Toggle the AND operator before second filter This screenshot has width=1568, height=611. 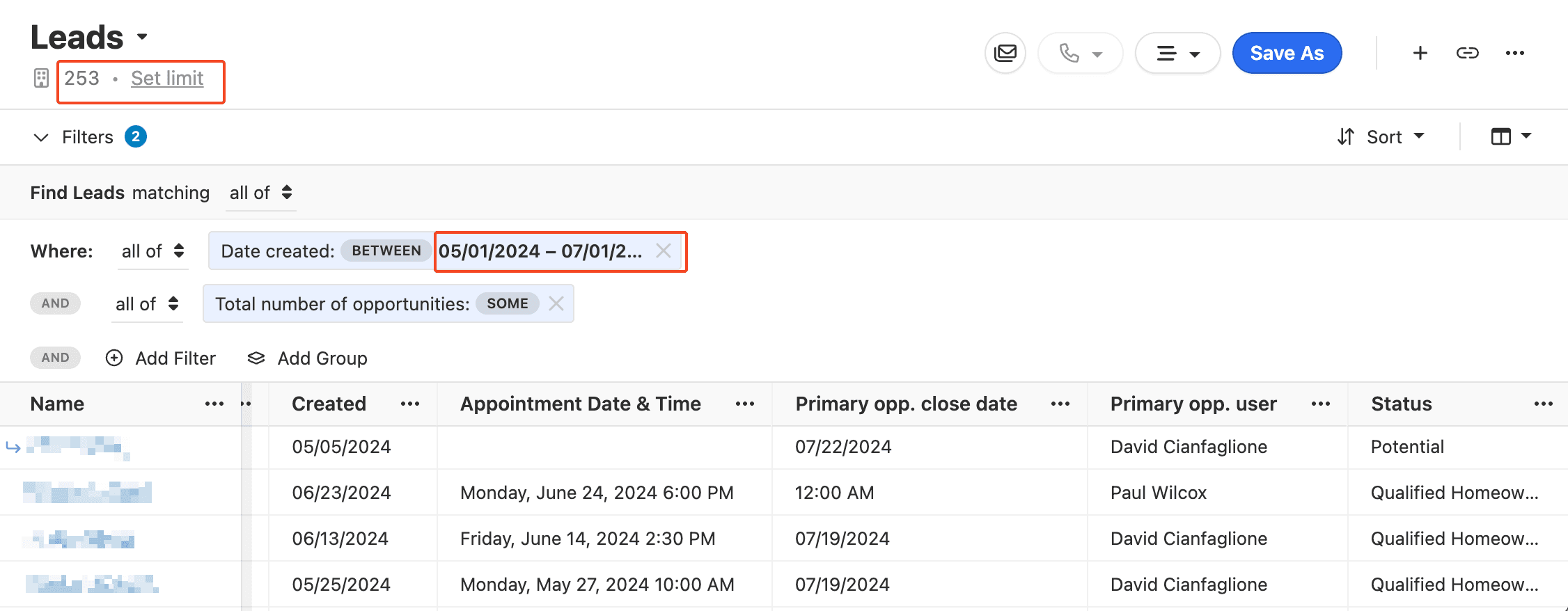(x=55, y=303)
